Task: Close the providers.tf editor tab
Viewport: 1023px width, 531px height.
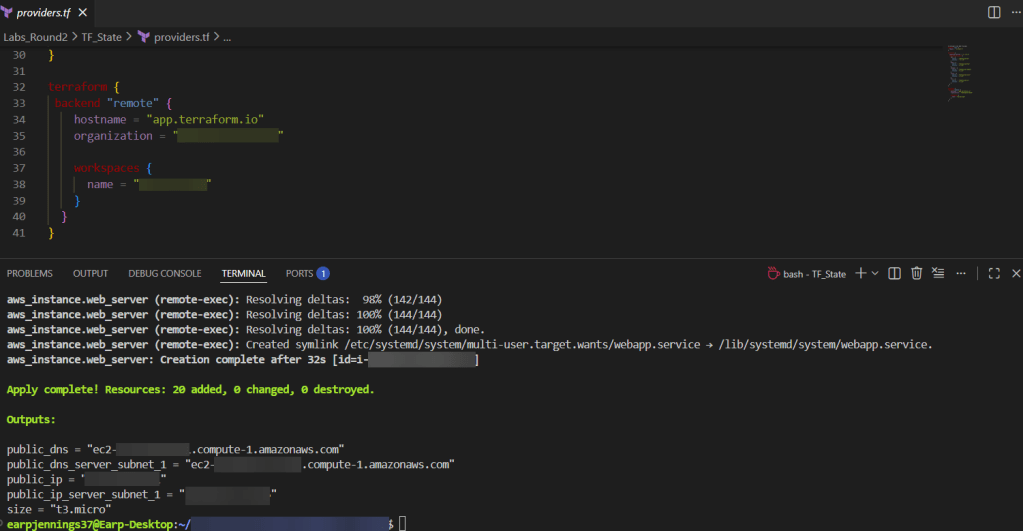Action: 81,13
